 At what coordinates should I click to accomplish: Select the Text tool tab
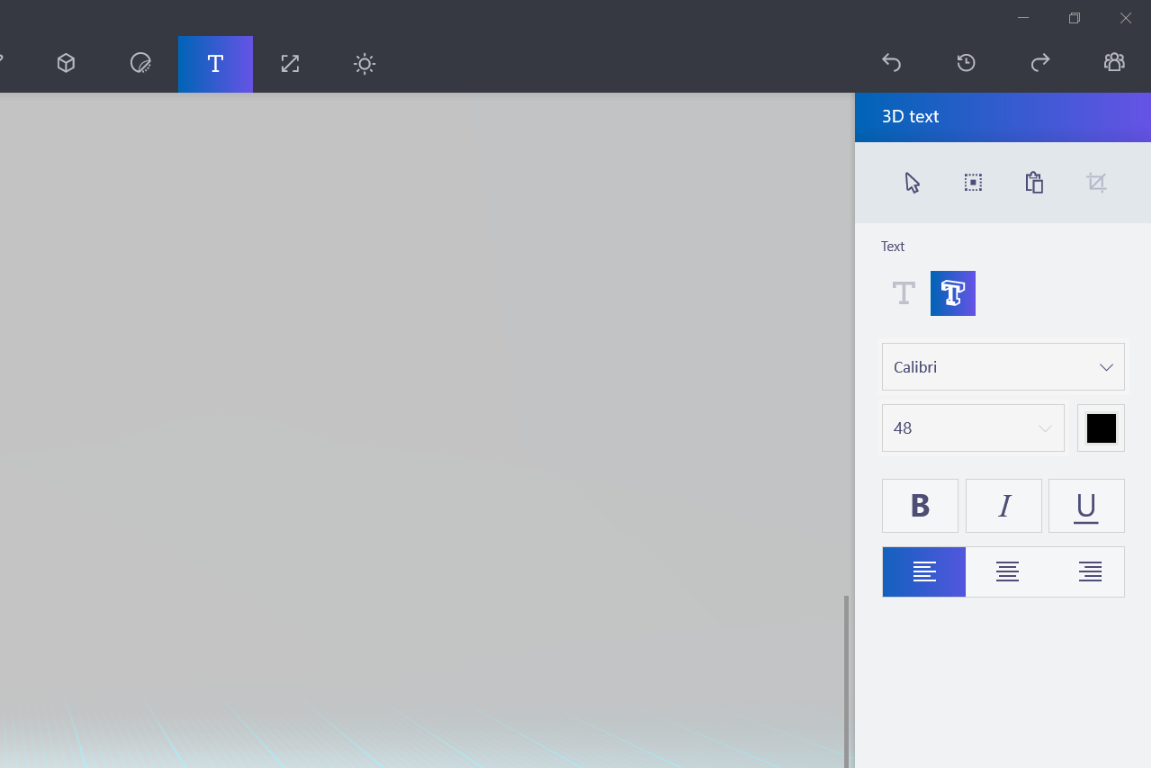point(215,64)
